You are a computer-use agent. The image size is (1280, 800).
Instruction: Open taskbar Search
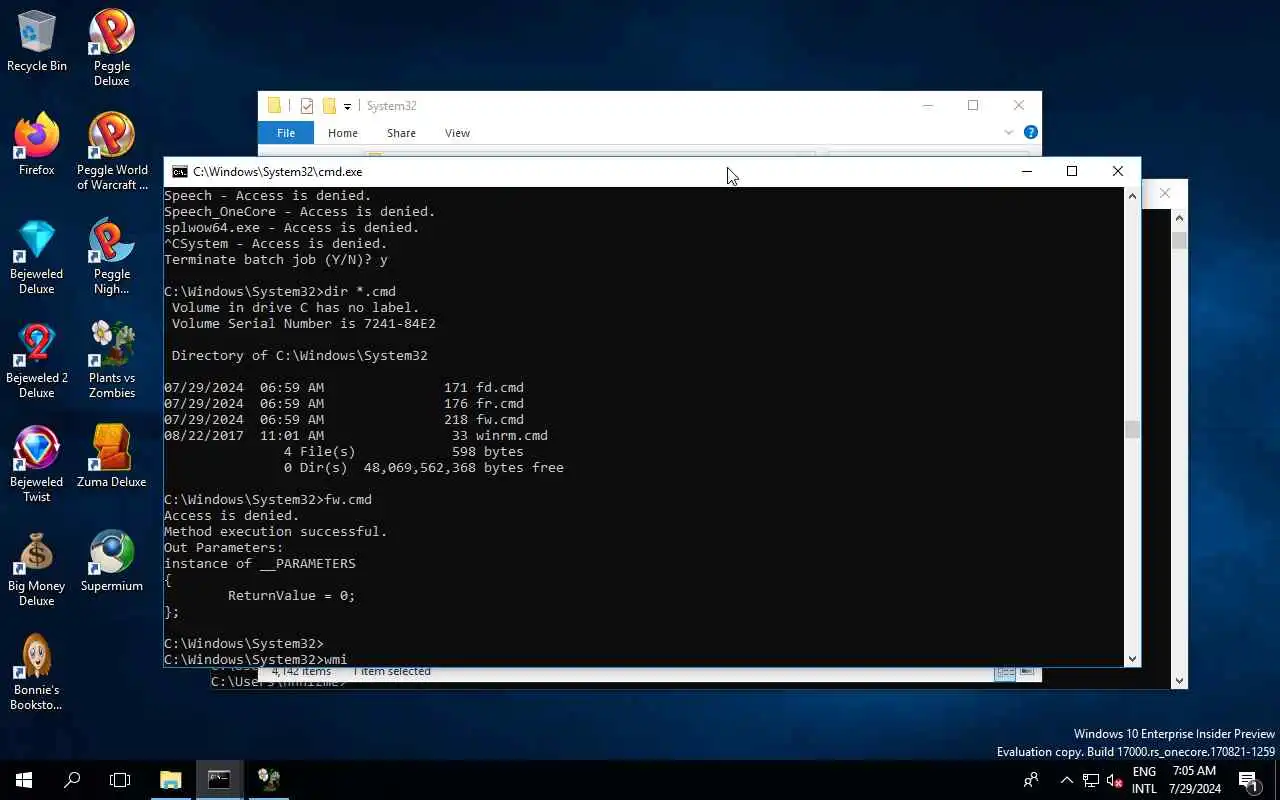pyautogui.click(x=72, y=780)
